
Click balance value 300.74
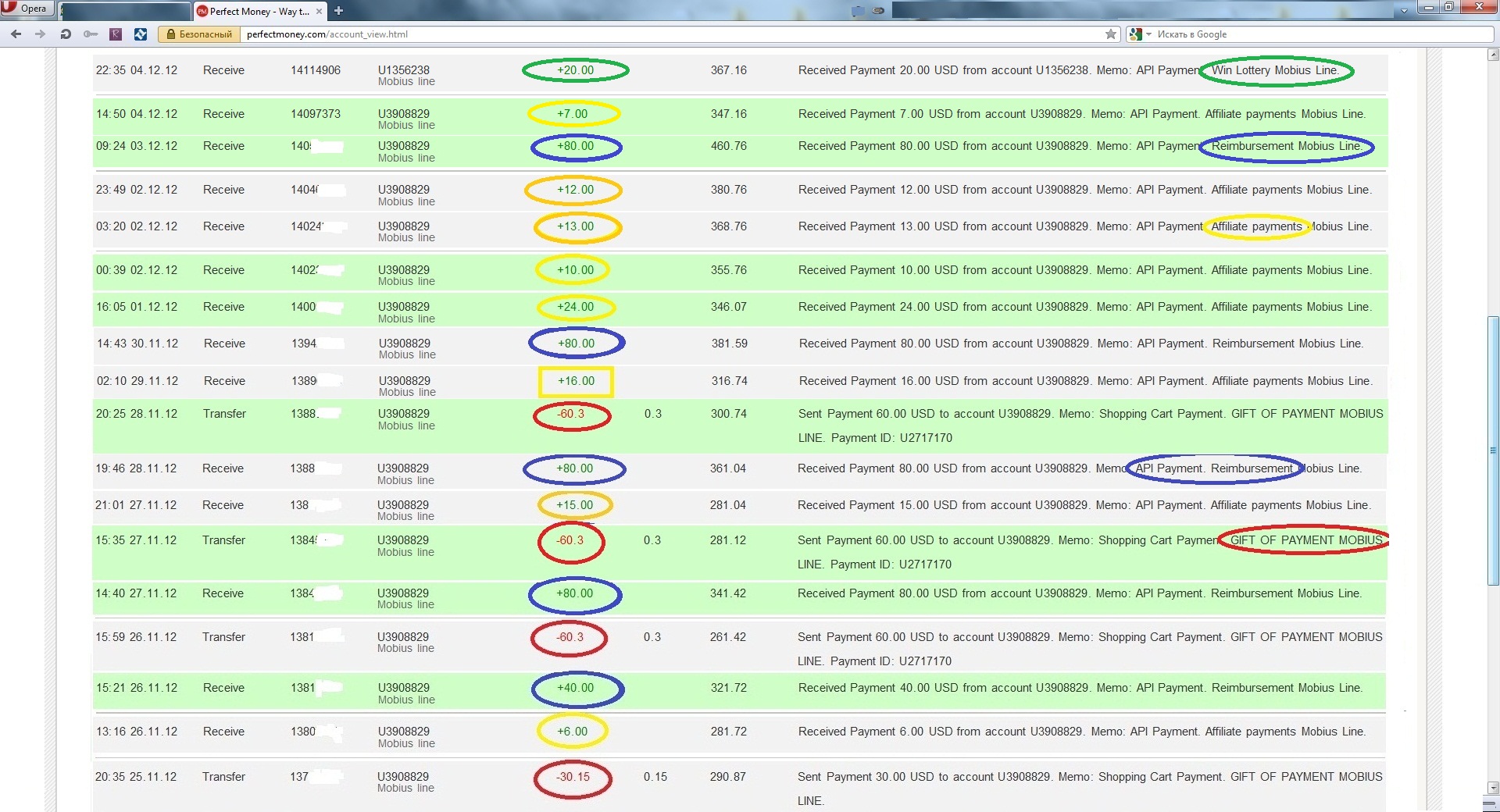pyautogui.click(x=729, y=414)
